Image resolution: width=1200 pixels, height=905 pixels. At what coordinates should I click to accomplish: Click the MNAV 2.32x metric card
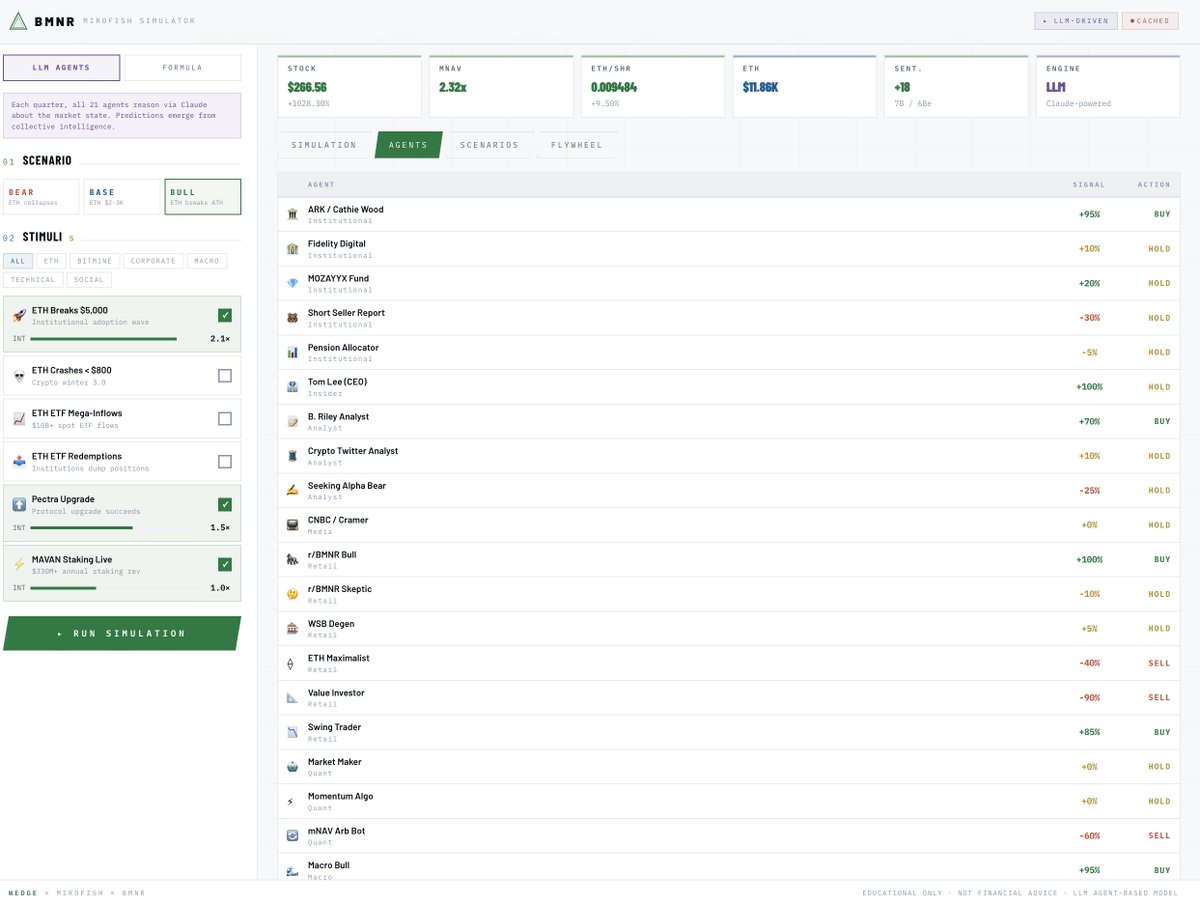pos(501,87)
